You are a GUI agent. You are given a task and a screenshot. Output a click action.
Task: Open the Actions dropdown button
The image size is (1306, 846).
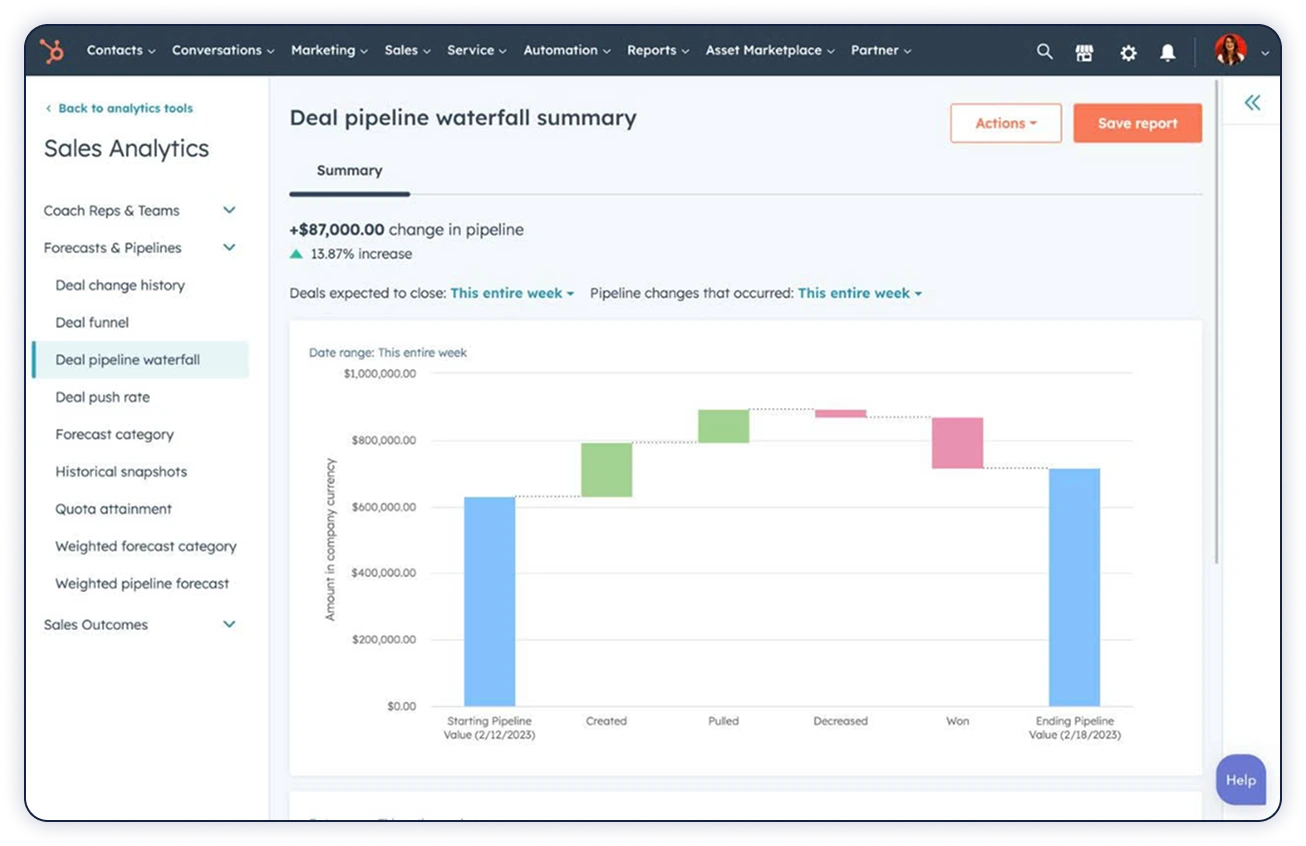click(x=1006, y=123)
